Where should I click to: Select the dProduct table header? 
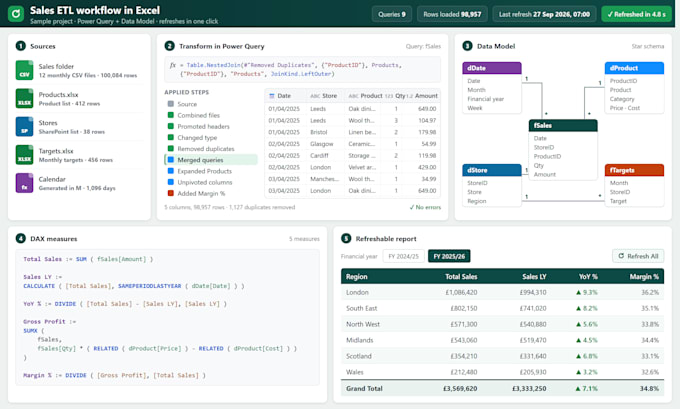pos(634,68)
